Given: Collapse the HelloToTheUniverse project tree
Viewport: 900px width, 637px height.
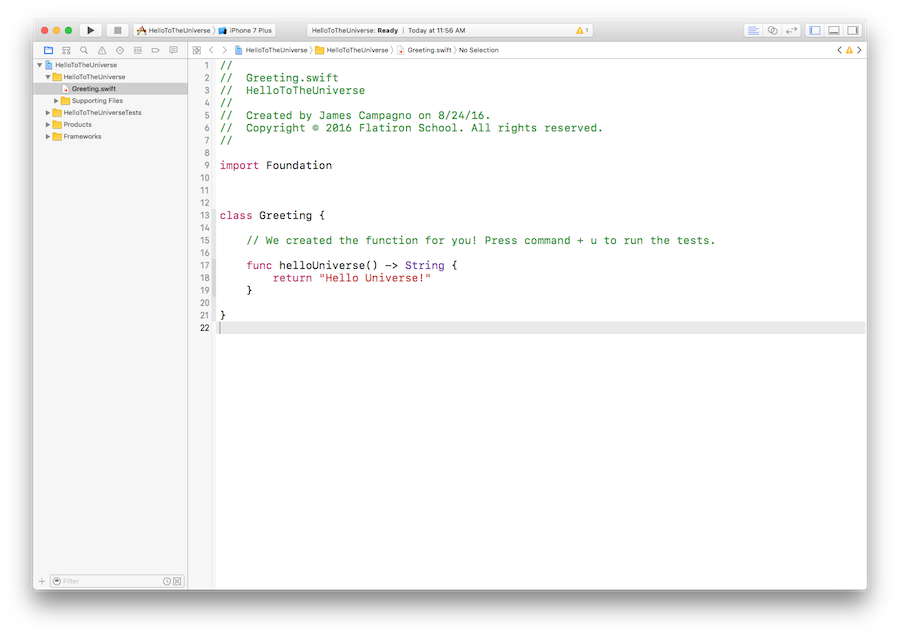Looking at the screenshot, I should coord(37,64).
